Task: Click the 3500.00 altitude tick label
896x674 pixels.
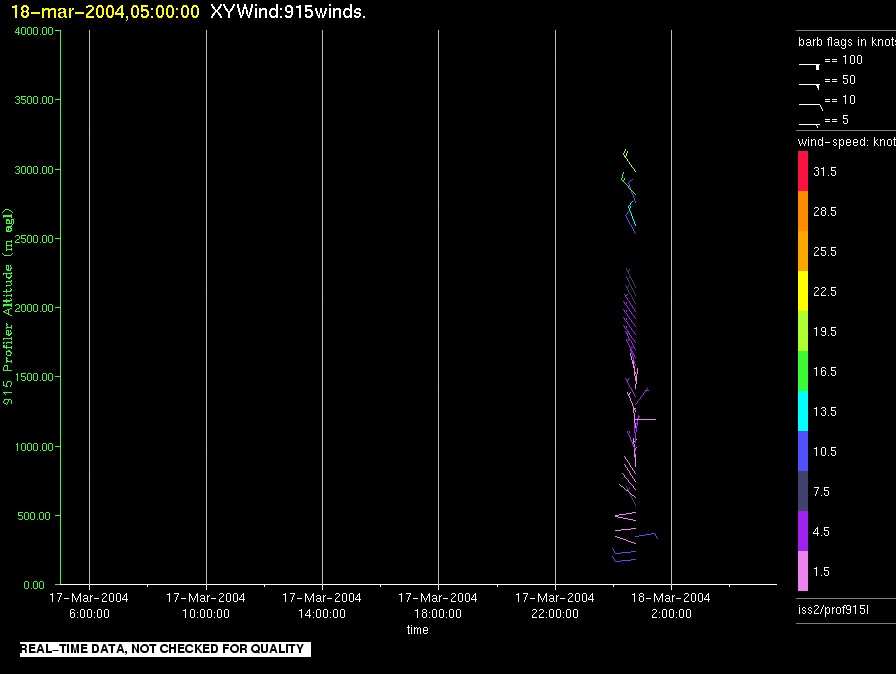Action: (34, 100)
